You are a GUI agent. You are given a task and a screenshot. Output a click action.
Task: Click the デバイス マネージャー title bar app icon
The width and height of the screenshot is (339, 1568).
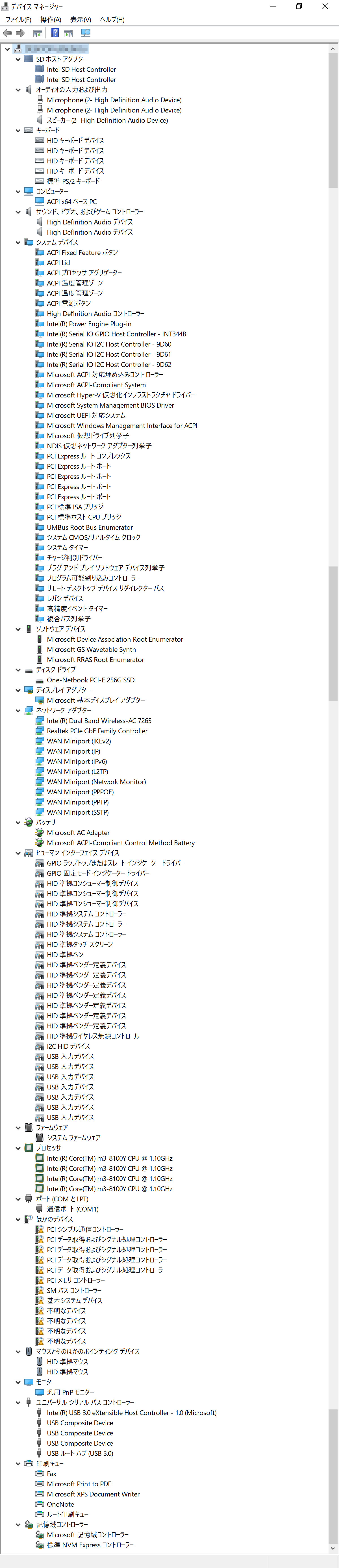click(5, 6)
